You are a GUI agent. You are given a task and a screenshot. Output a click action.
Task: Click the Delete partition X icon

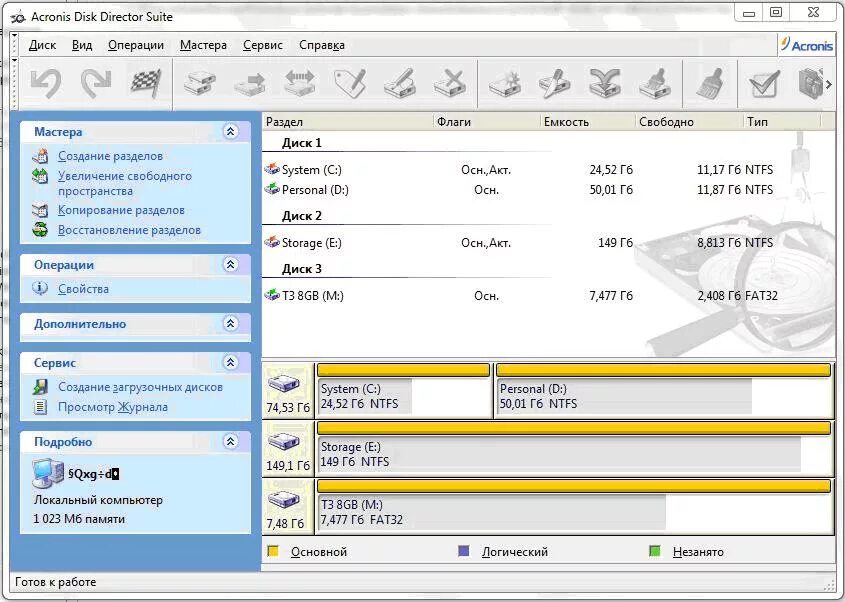pyautogui.click(x=450, y=83)
